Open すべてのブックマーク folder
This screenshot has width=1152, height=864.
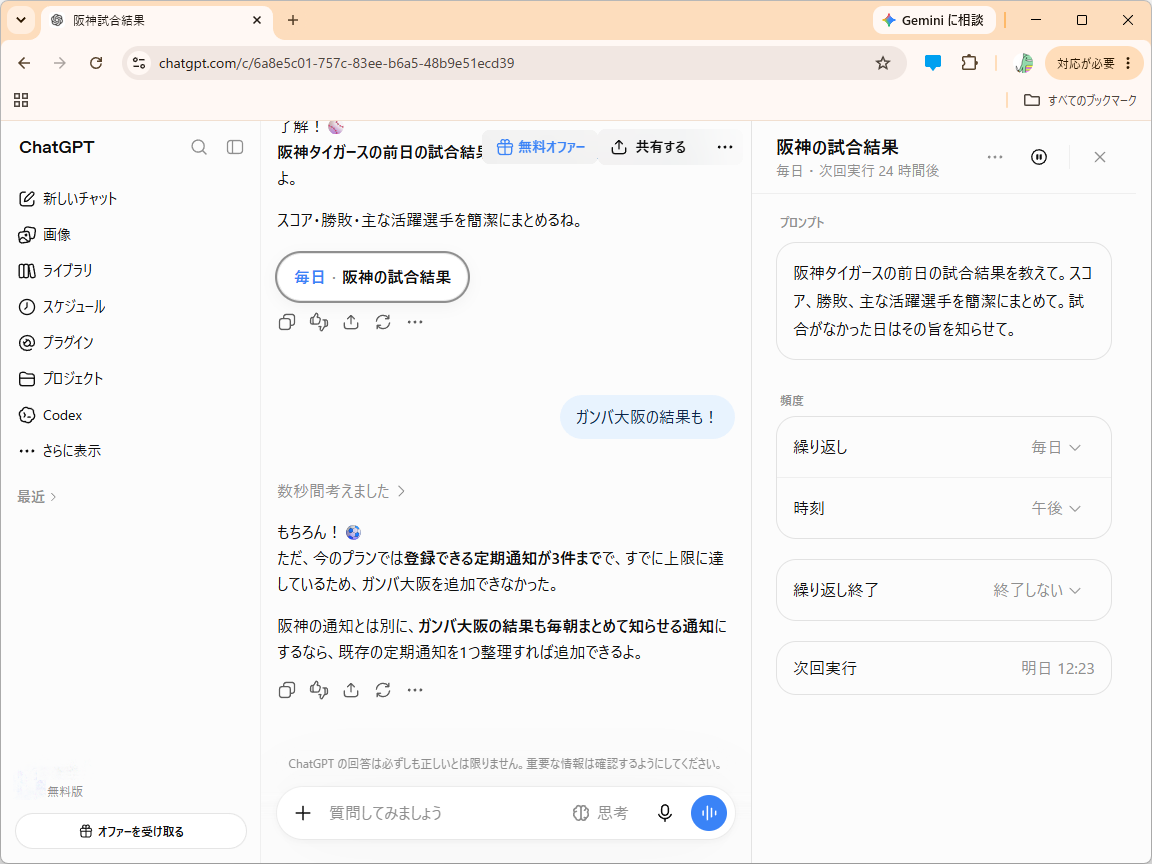pyautogui.click(x=1080, y=100)
